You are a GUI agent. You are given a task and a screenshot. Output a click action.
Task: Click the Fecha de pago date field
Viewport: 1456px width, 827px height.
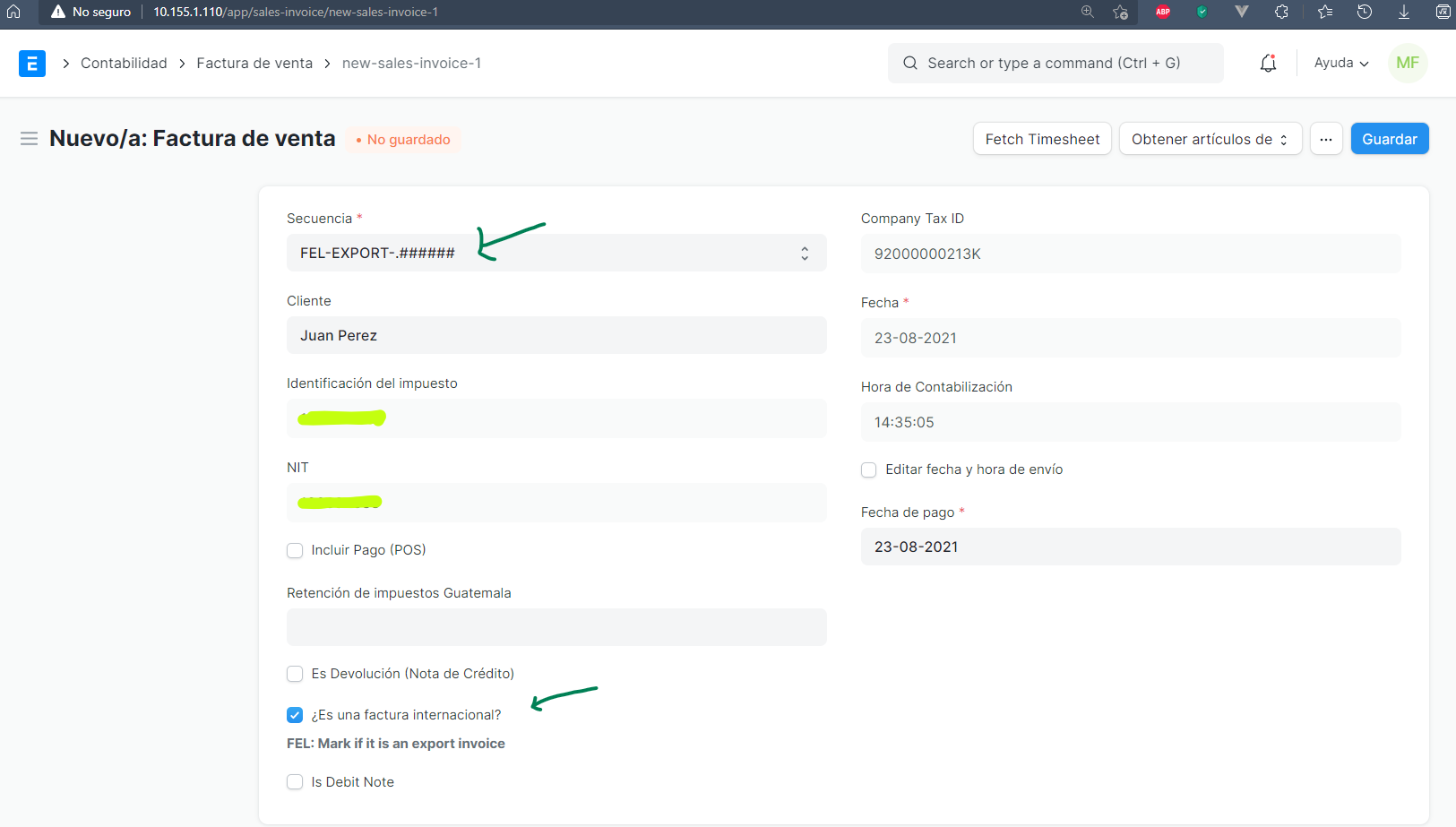pos(1131,547)
